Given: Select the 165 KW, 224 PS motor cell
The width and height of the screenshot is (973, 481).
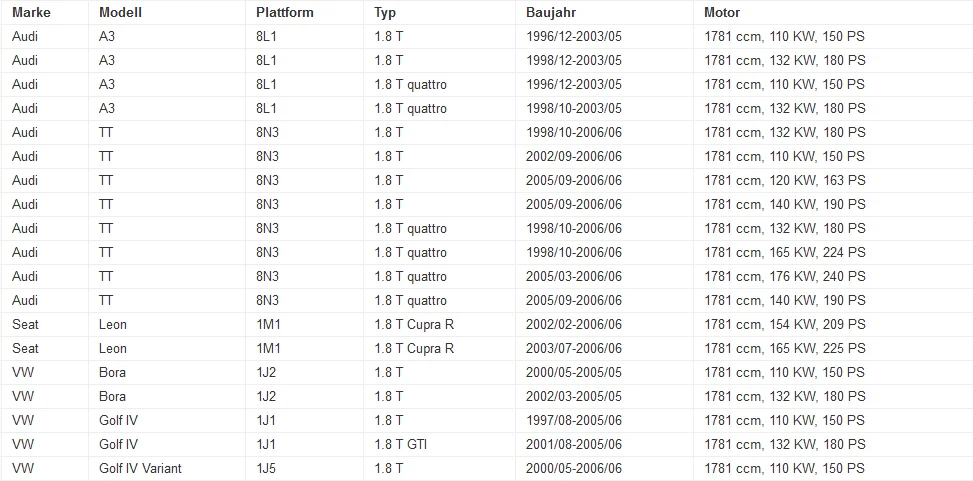Looking at the screenshot, I should coord(784,253).
